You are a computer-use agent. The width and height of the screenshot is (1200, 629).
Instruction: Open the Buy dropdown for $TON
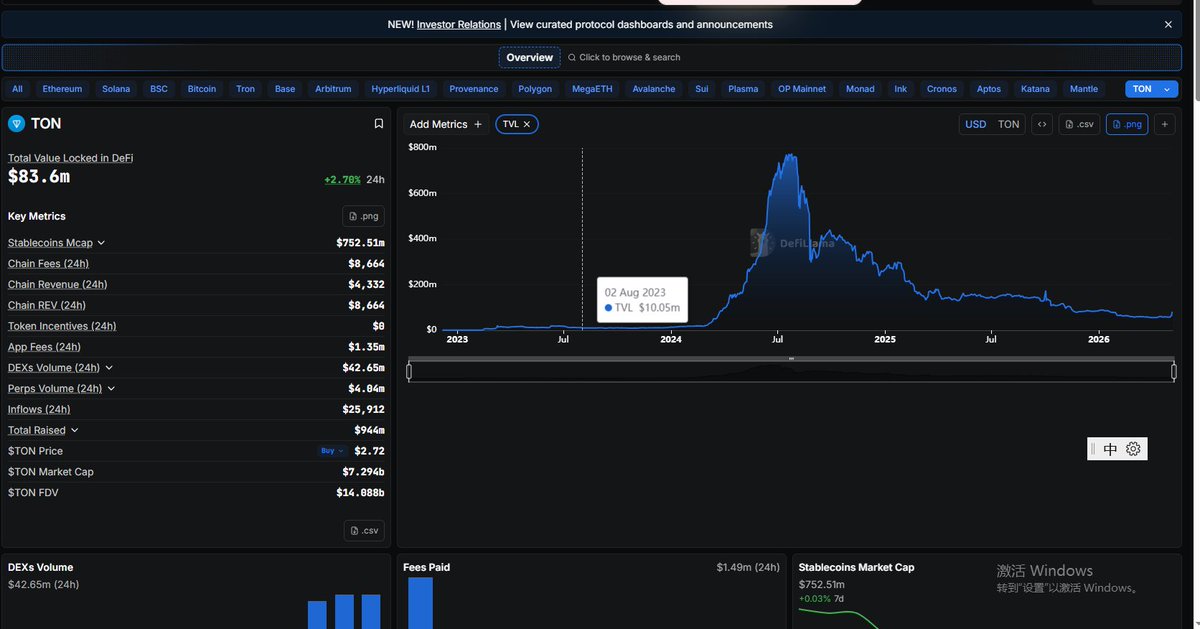click(332, 451)
